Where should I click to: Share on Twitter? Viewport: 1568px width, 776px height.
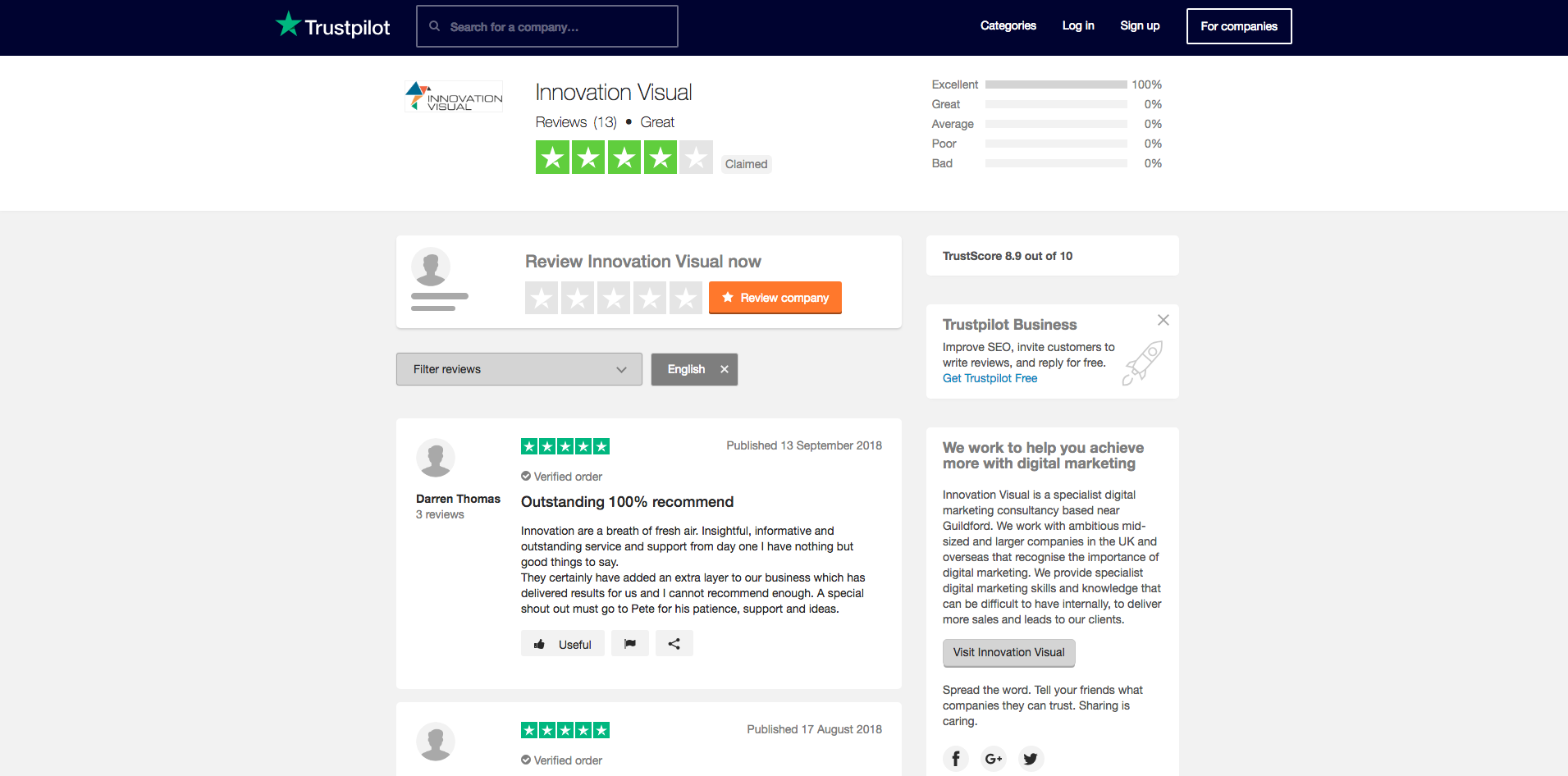[1031, 759]
